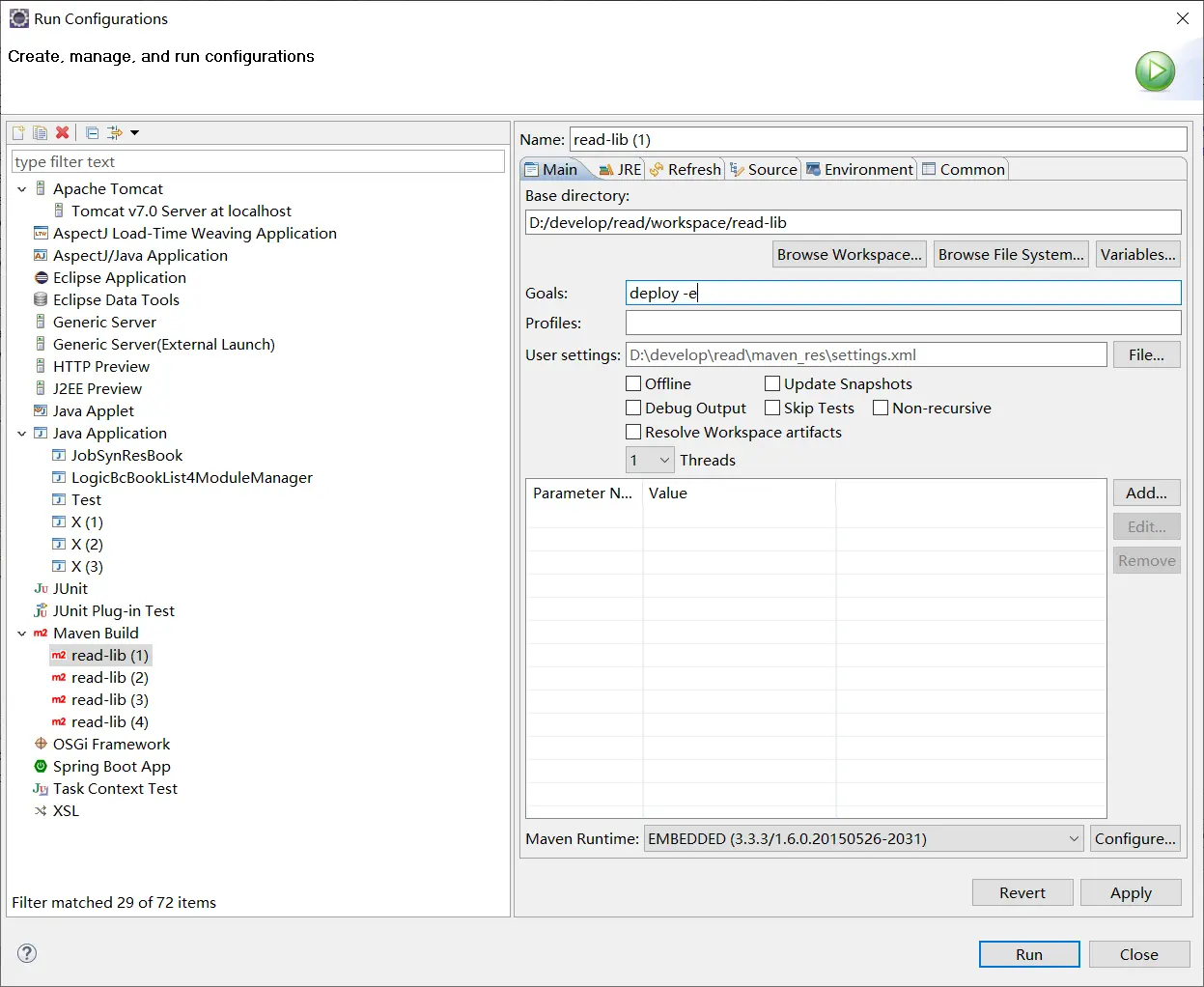Click the Goals input field
The width and height of the screenshot is (1204, 987).
pos(903,293)
